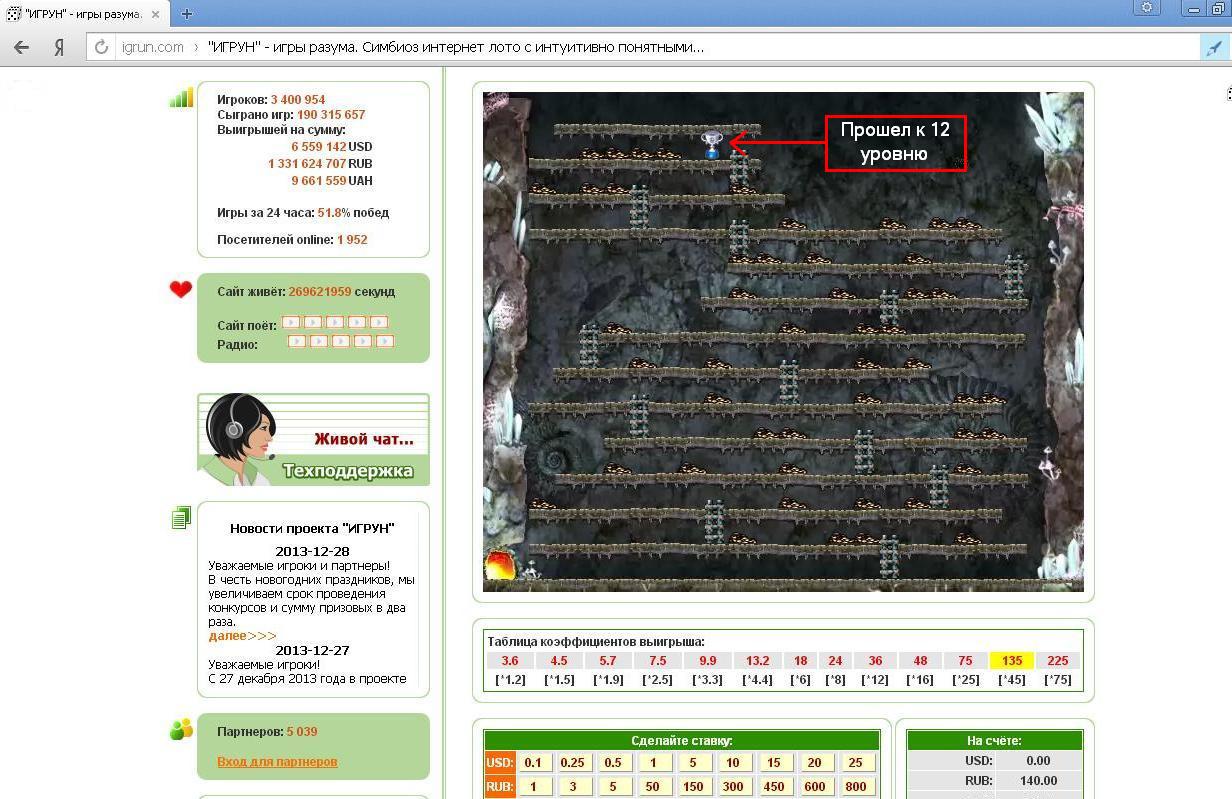Play the last Радио station
The image size is (1232, 799).
pyautogui.click(x=384, y=342)
